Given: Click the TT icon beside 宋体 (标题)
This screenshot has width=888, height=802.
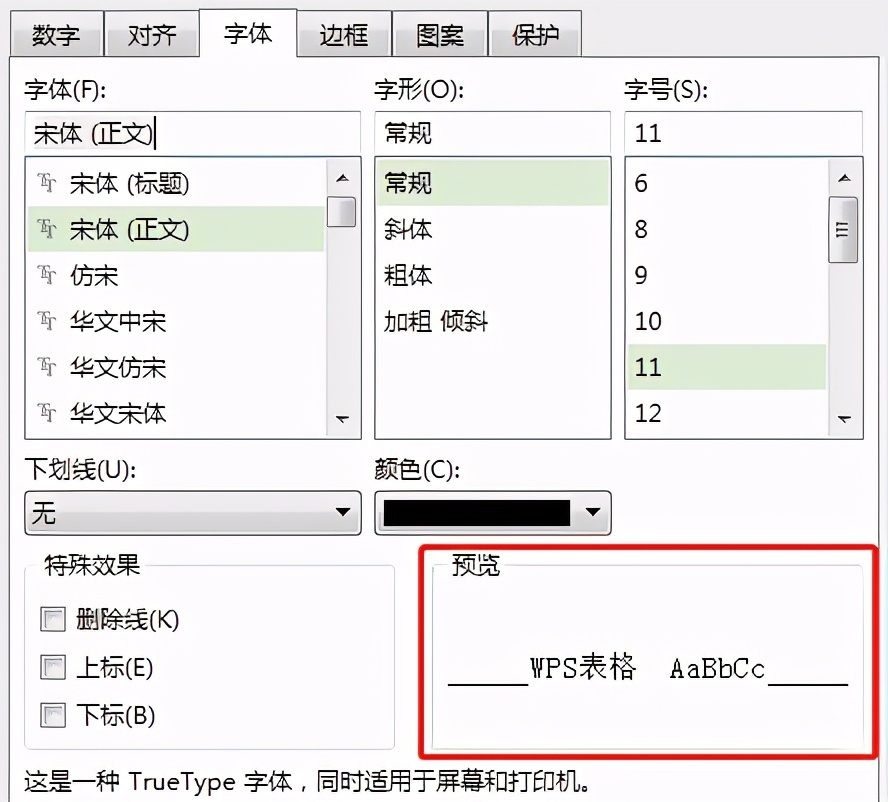Looking at the screenshot, I should coord(46,183).
